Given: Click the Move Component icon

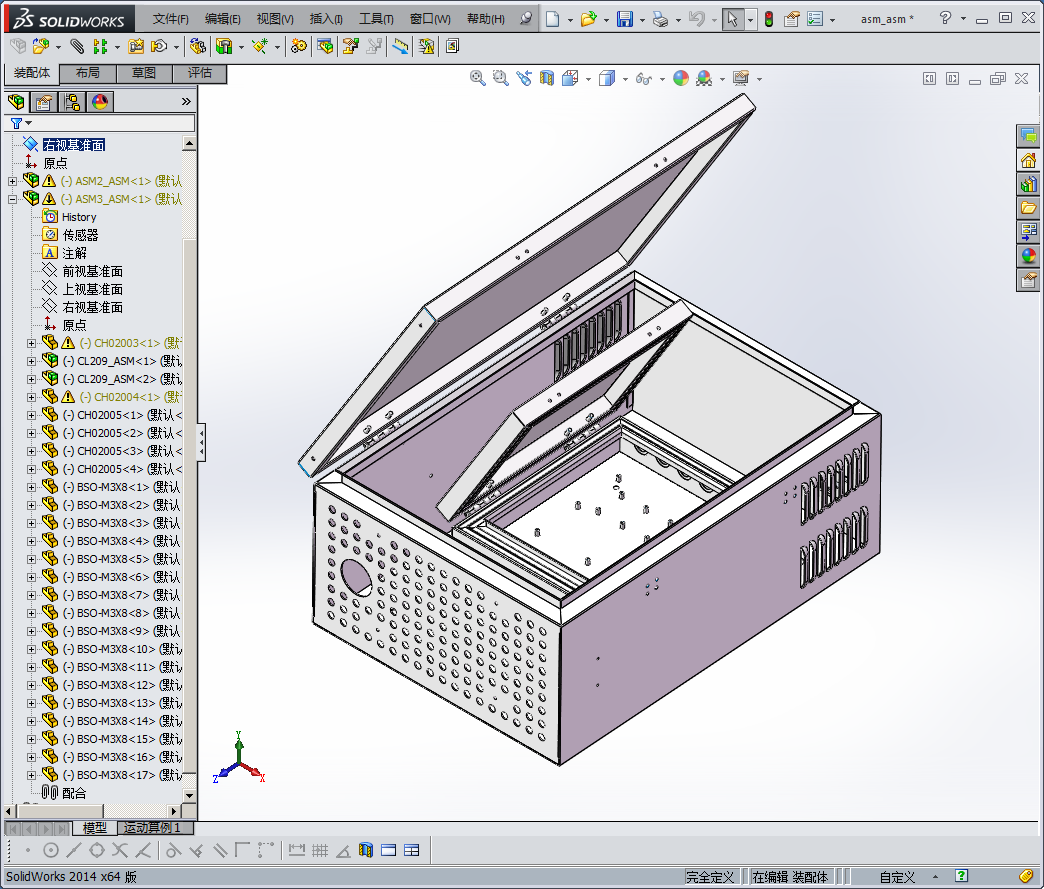Looking at the screenshot, I should [x=159, y=46].
